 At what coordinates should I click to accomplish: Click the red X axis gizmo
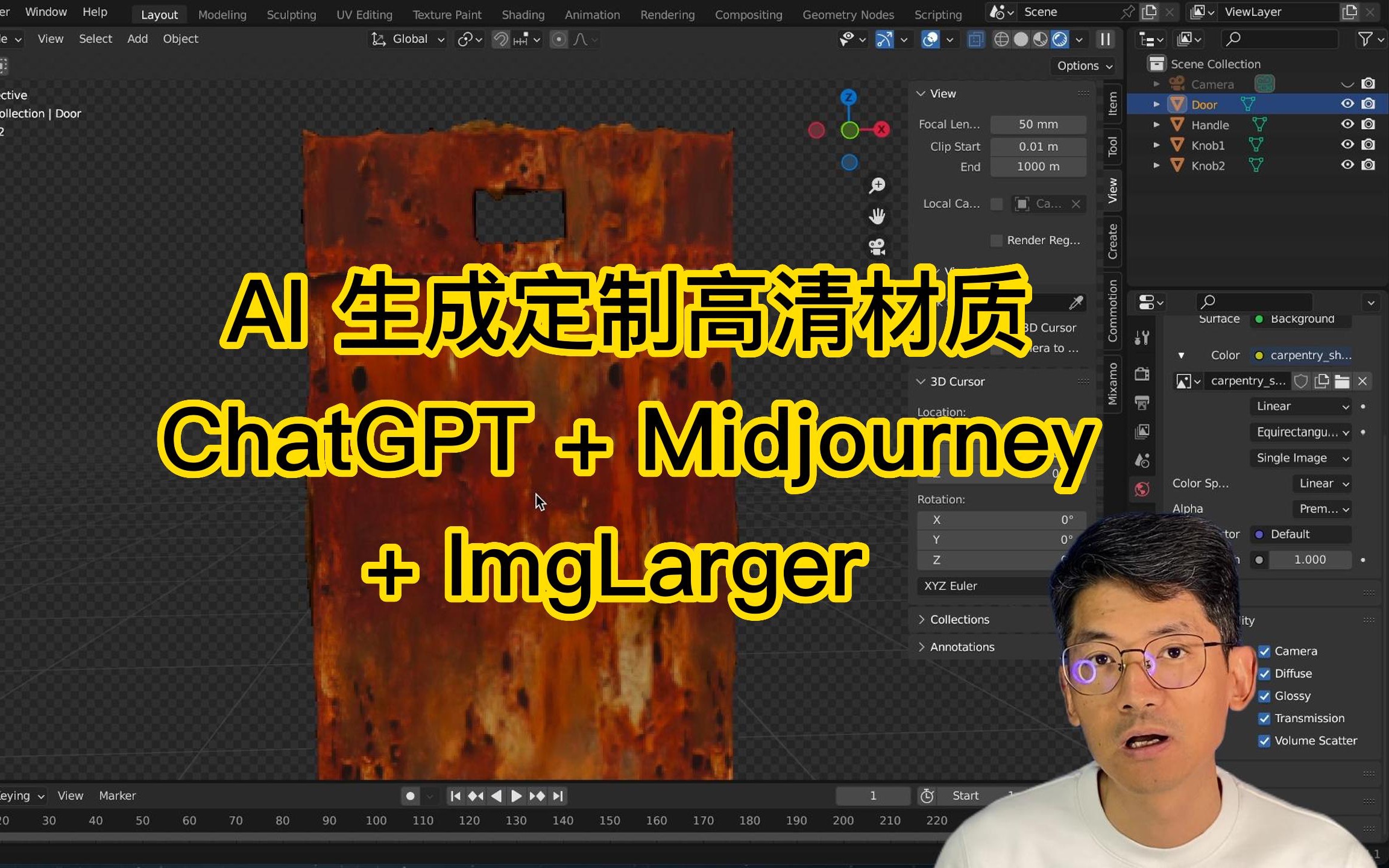coord(882,129)
